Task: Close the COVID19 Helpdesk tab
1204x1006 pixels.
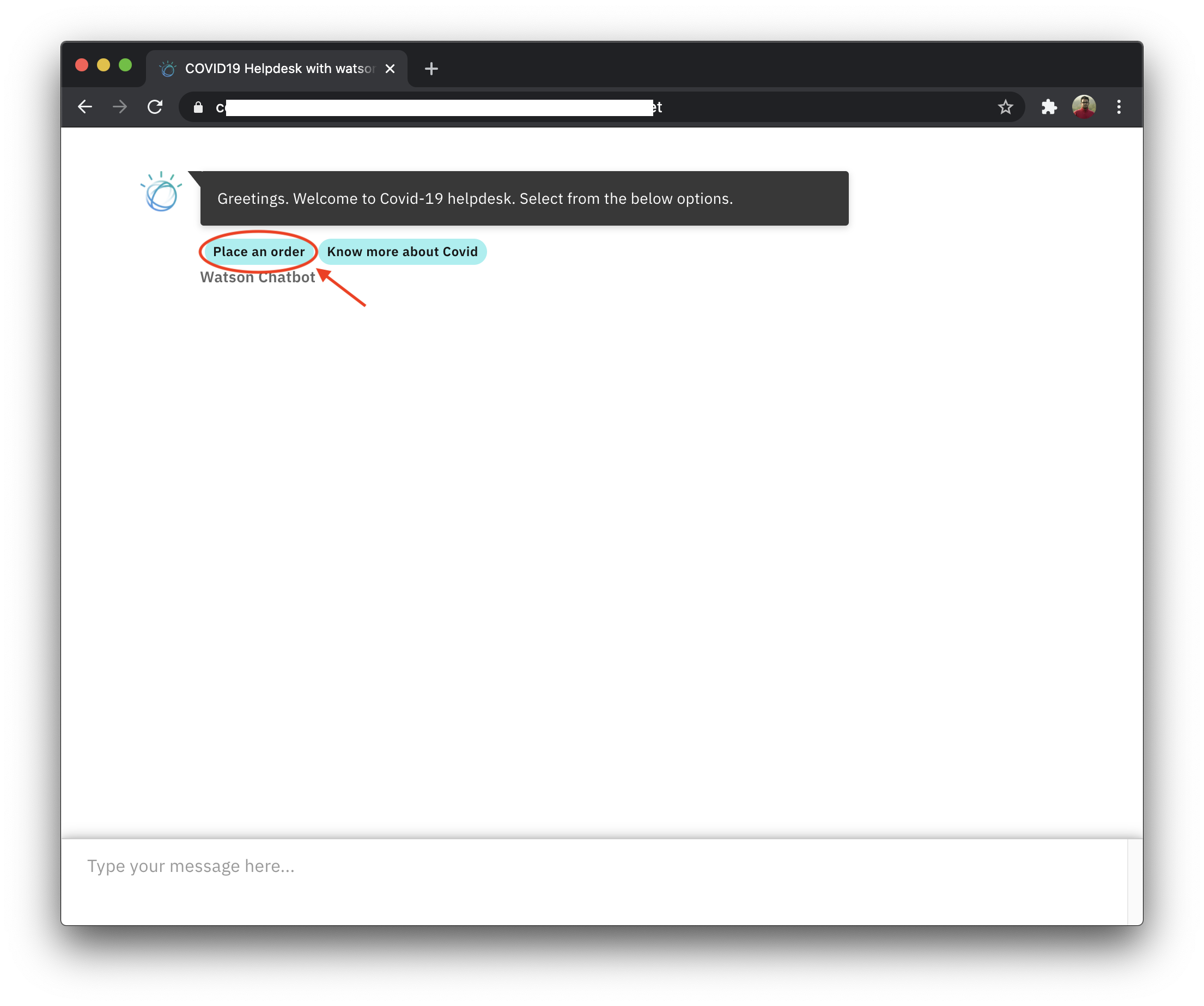Action: pos(390,69)
